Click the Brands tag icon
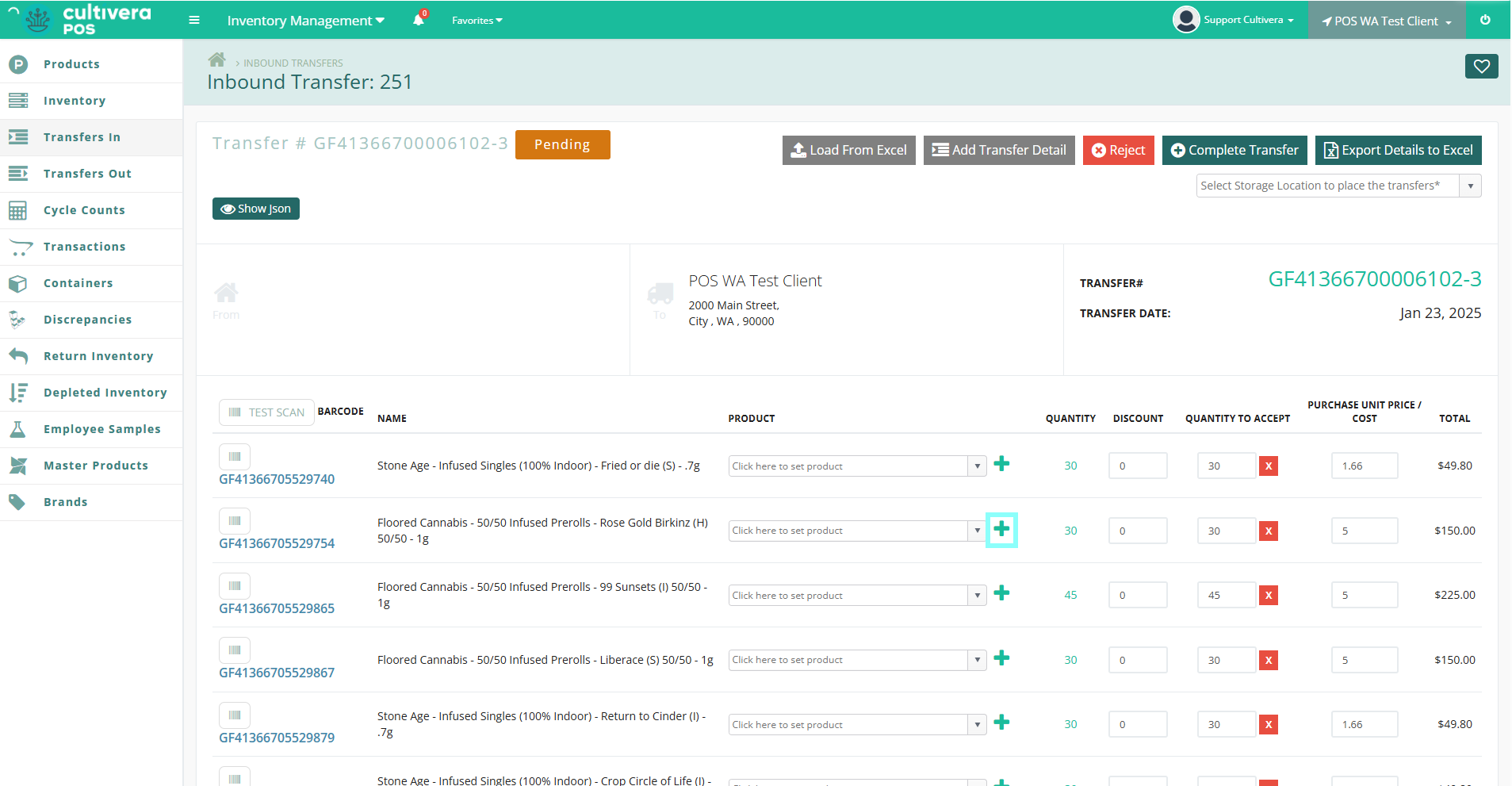Screen dimensions: 1512x786 [x=17, y=502]
